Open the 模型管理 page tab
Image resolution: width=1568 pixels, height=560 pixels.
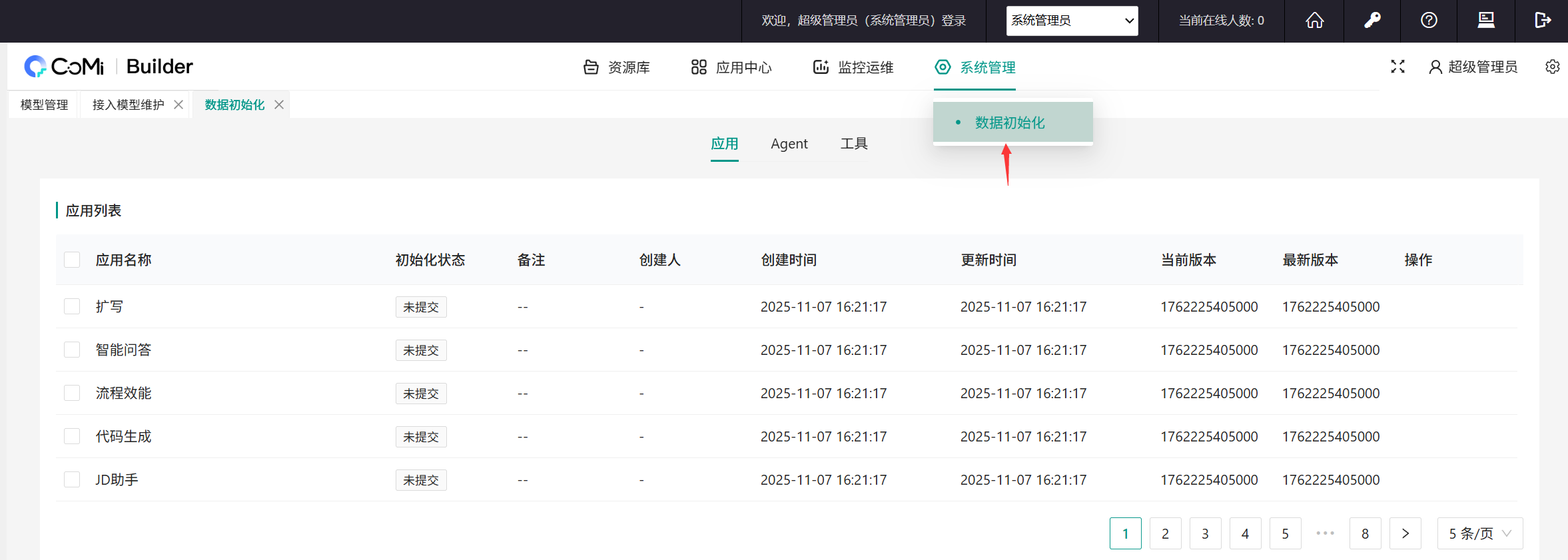tap(44, 105)
